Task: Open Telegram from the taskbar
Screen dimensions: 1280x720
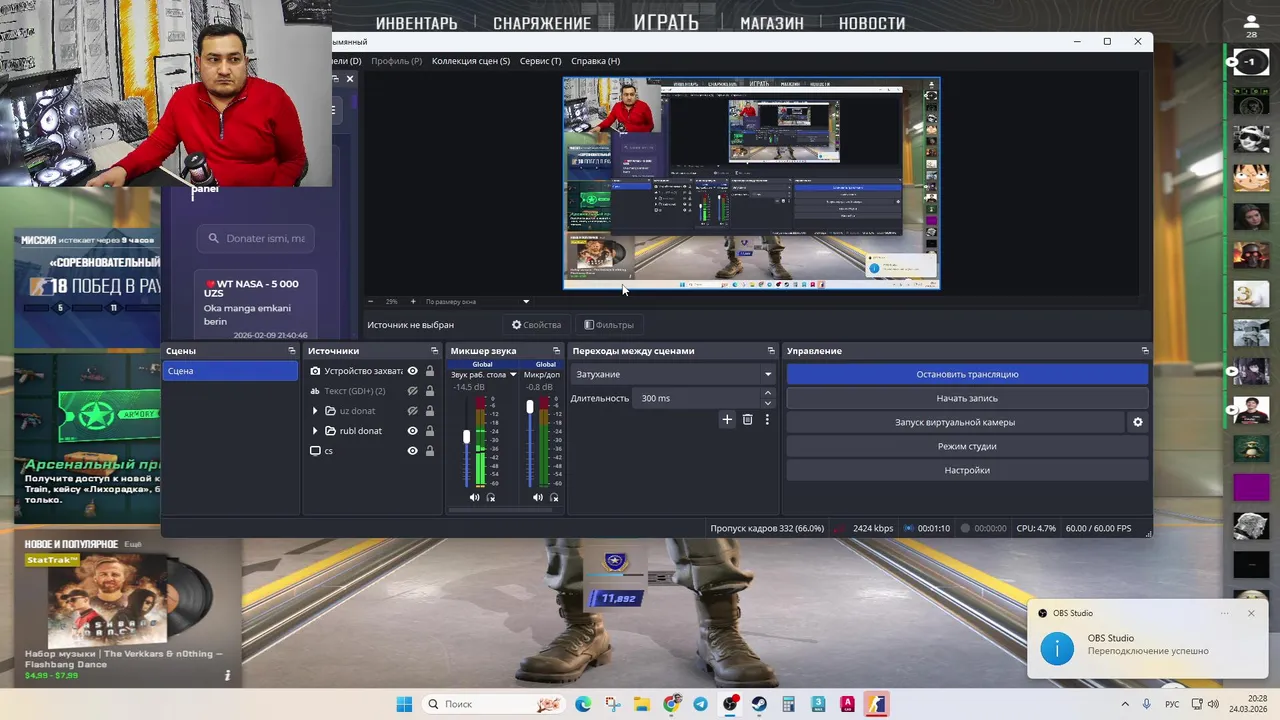Action: click(700, 704)
